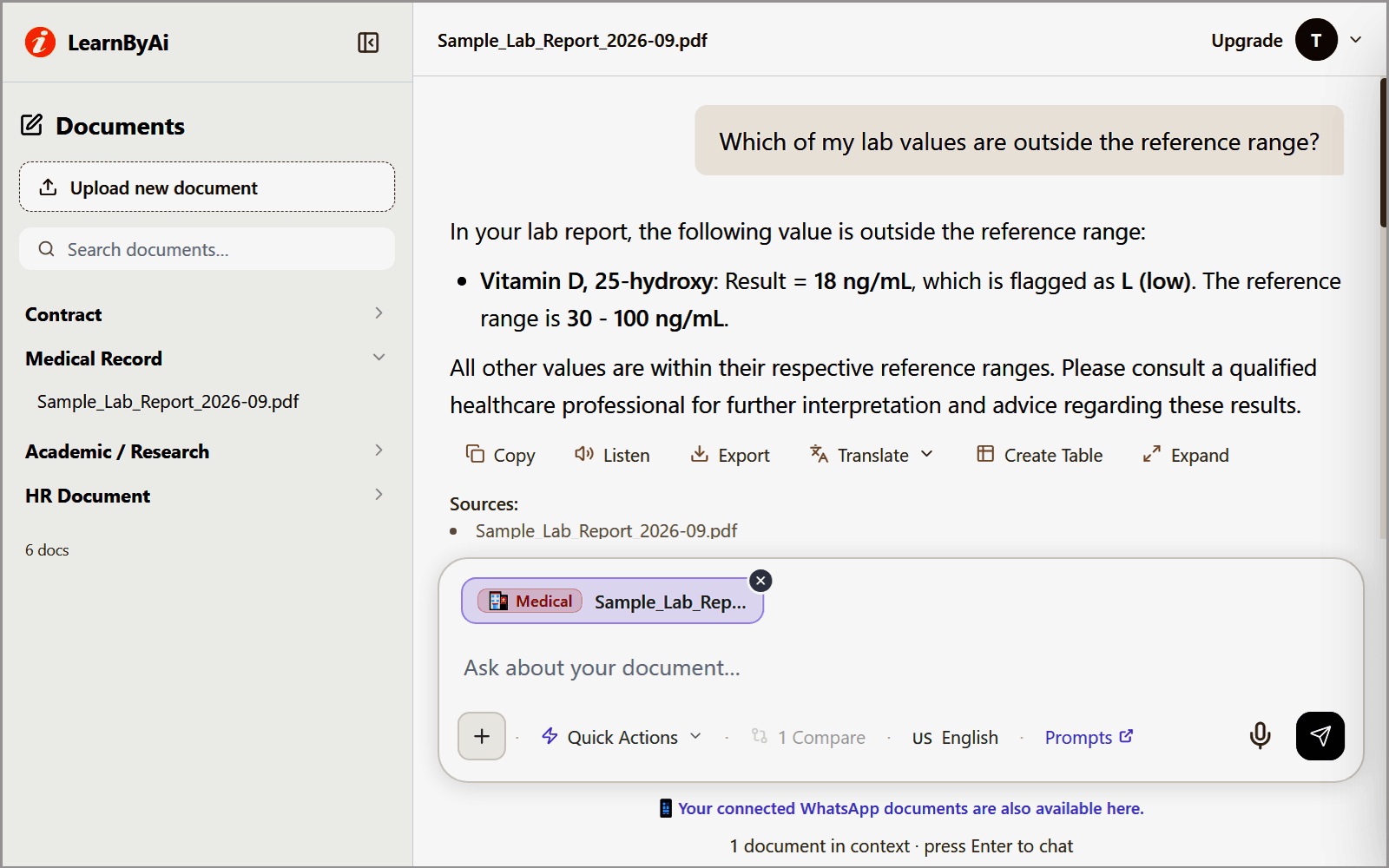1389x868 pixels.
Task: Click the Documents heading
Action: pyautogui.click(x=120, y=126)
